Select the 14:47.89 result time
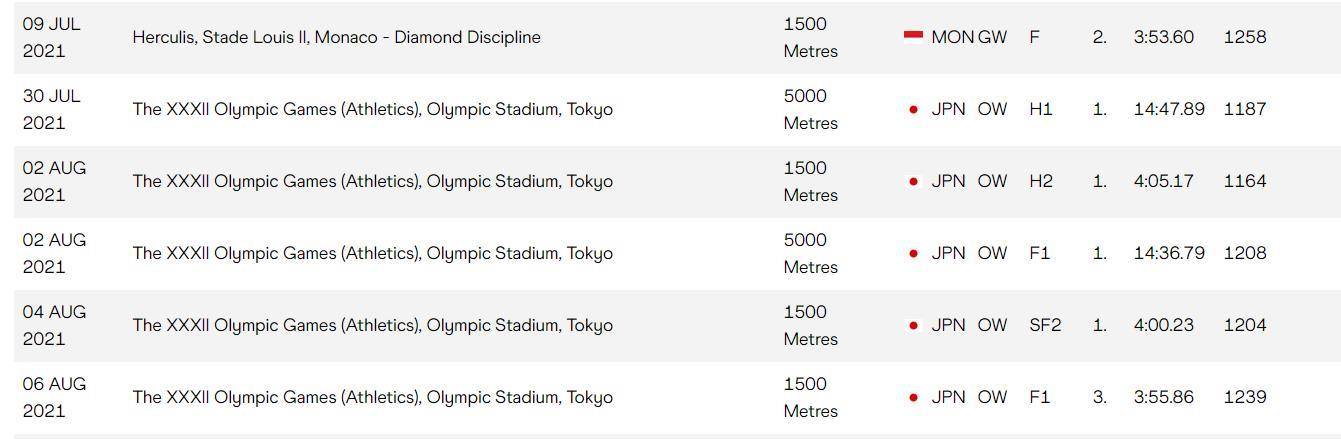Viewport: 1341px width, 439px height. point(1168,109)
